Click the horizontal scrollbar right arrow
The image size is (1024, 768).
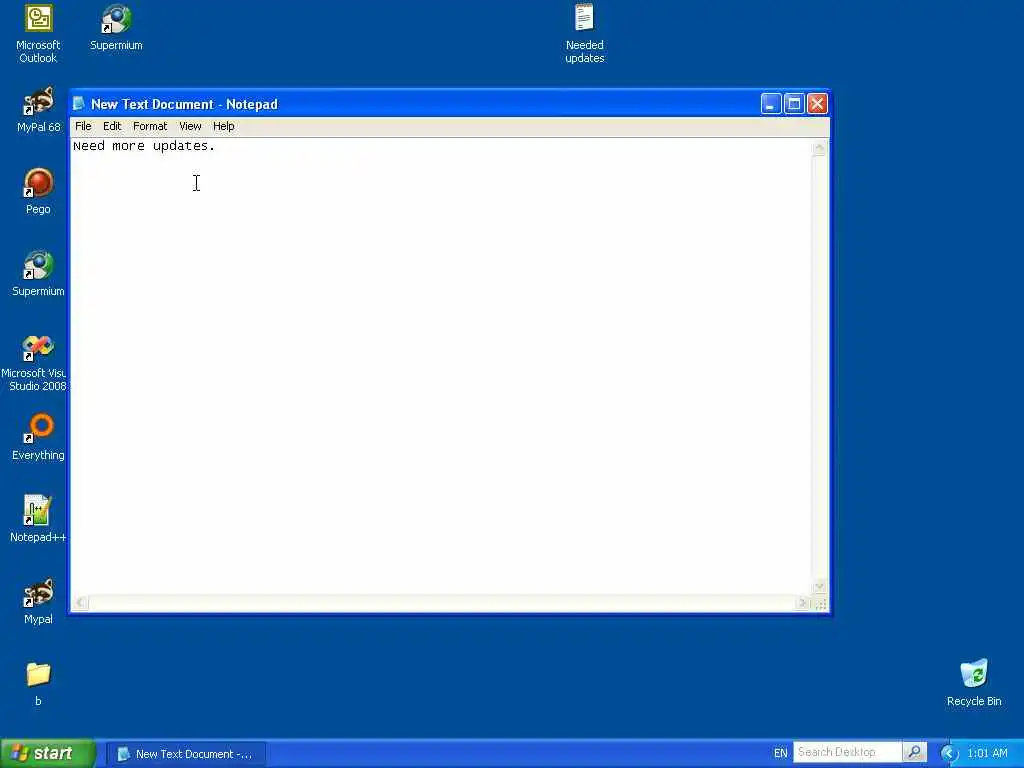point(803,603)
